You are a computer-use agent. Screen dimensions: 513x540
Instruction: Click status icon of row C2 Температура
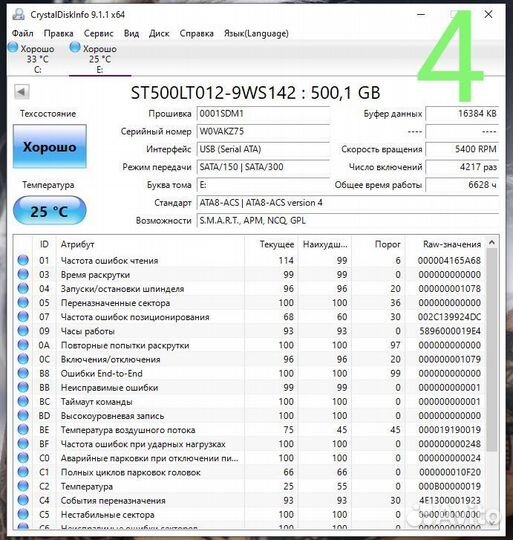23,486
